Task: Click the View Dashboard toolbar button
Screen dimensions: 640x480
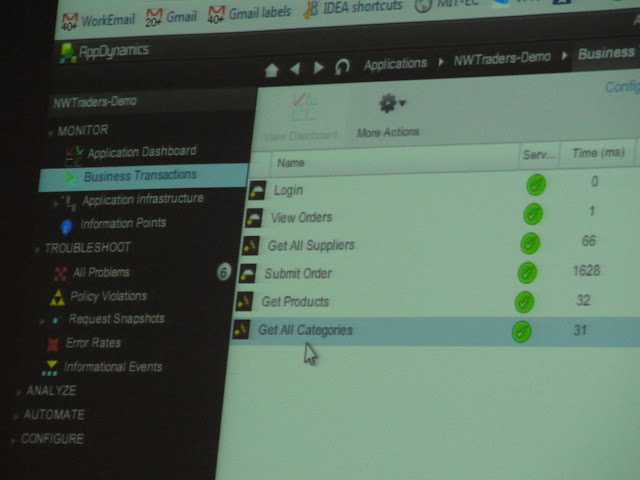Action: pyautogui.click(x=301, y=118)
